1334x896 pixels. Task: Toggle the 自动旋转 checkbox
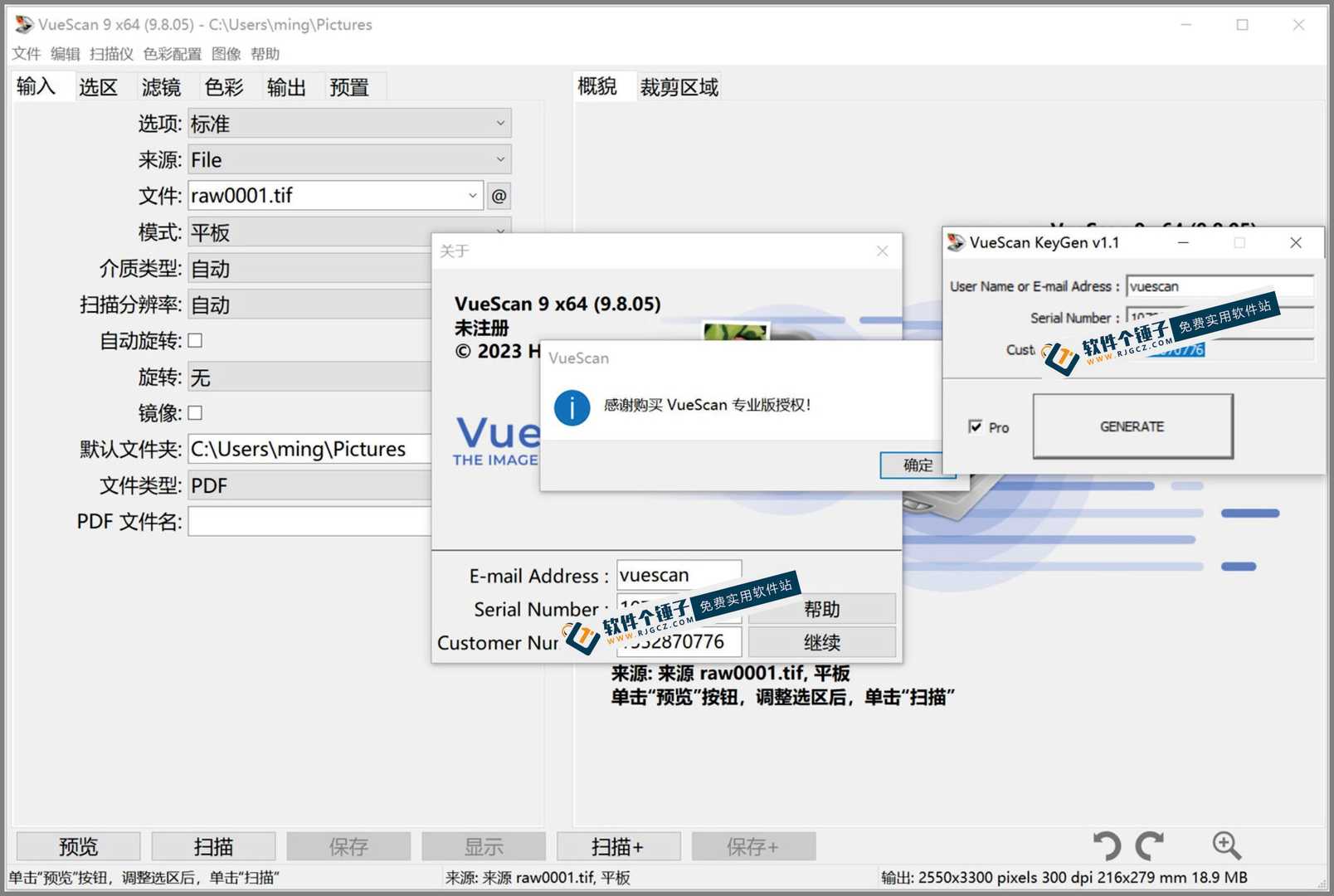pyautogui.click(x=195, y=340)
